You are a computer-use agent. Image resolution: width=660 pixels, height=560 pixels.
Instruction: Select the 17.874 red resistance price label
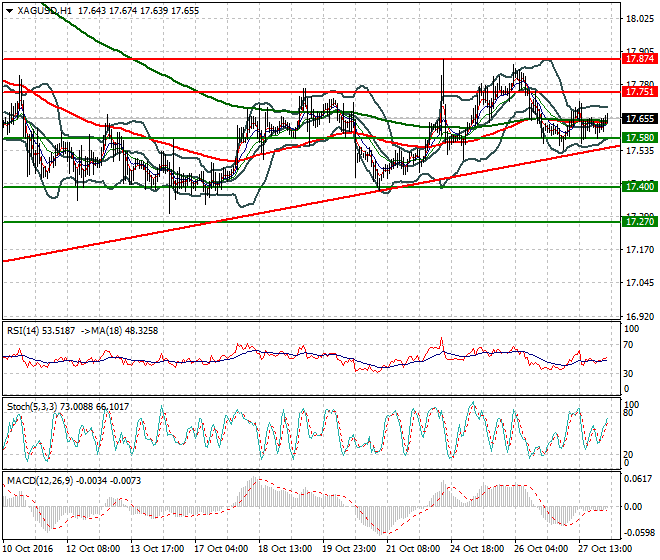point(639,59)
